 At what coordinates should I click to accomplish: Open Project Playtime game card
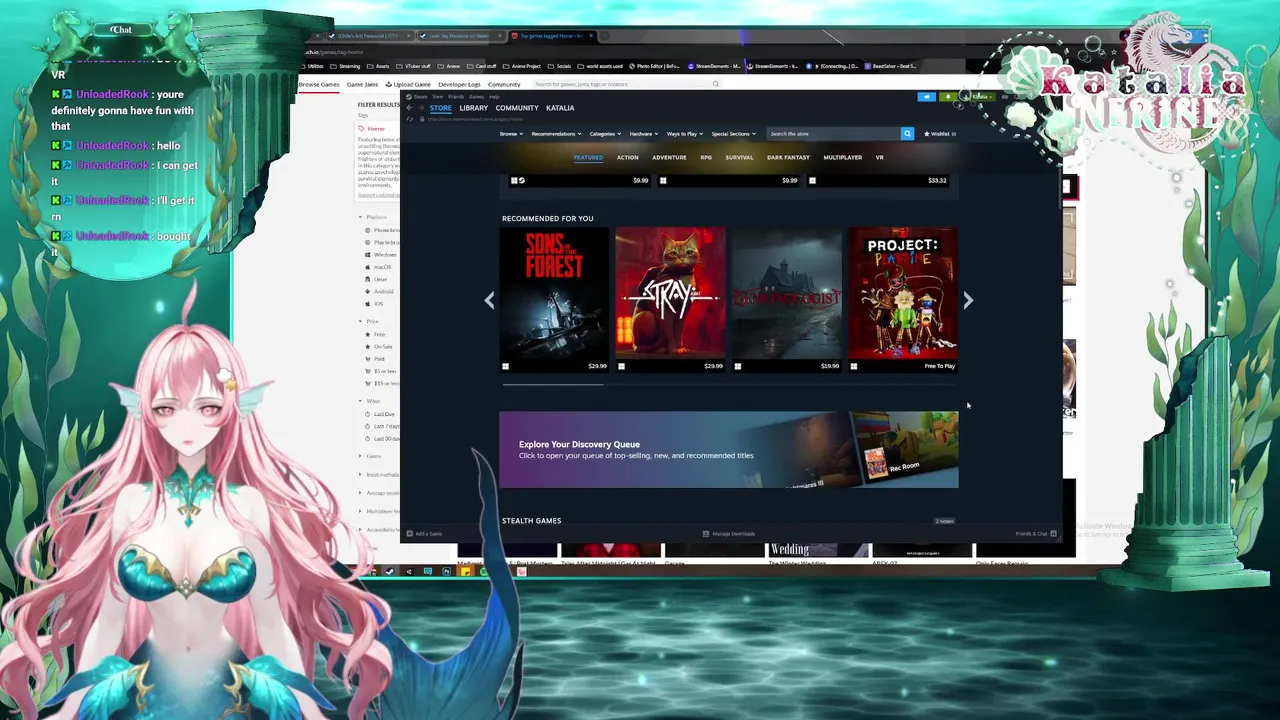click(903, 300)
